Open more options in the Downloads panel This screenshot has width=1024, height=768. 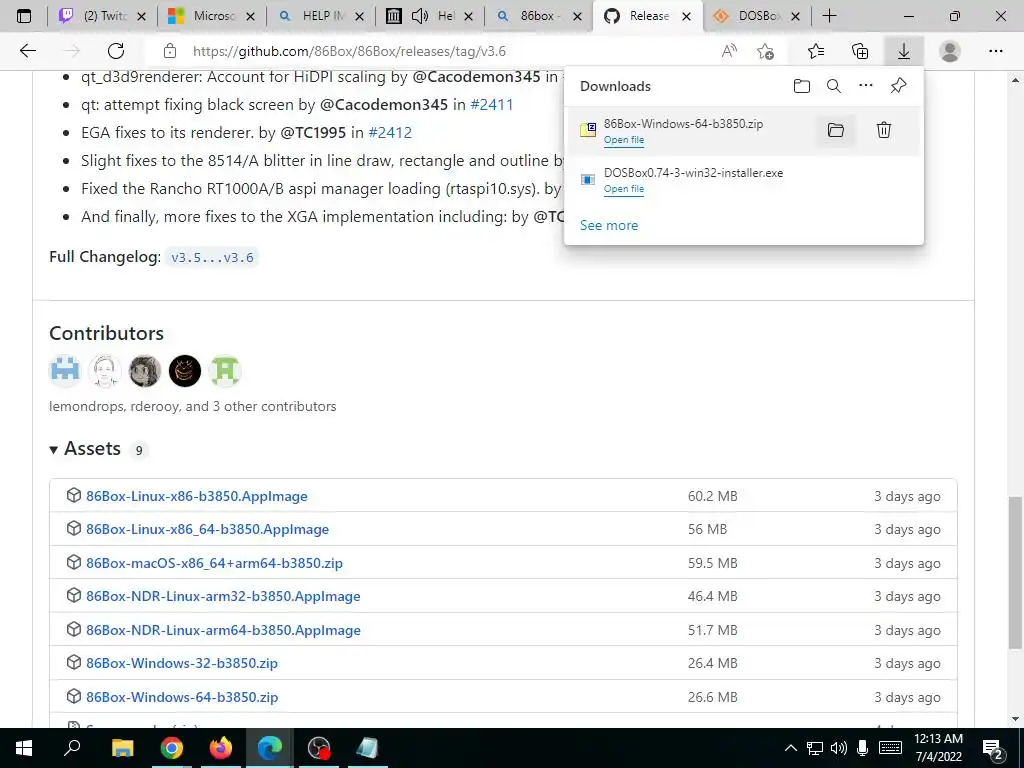866,86
